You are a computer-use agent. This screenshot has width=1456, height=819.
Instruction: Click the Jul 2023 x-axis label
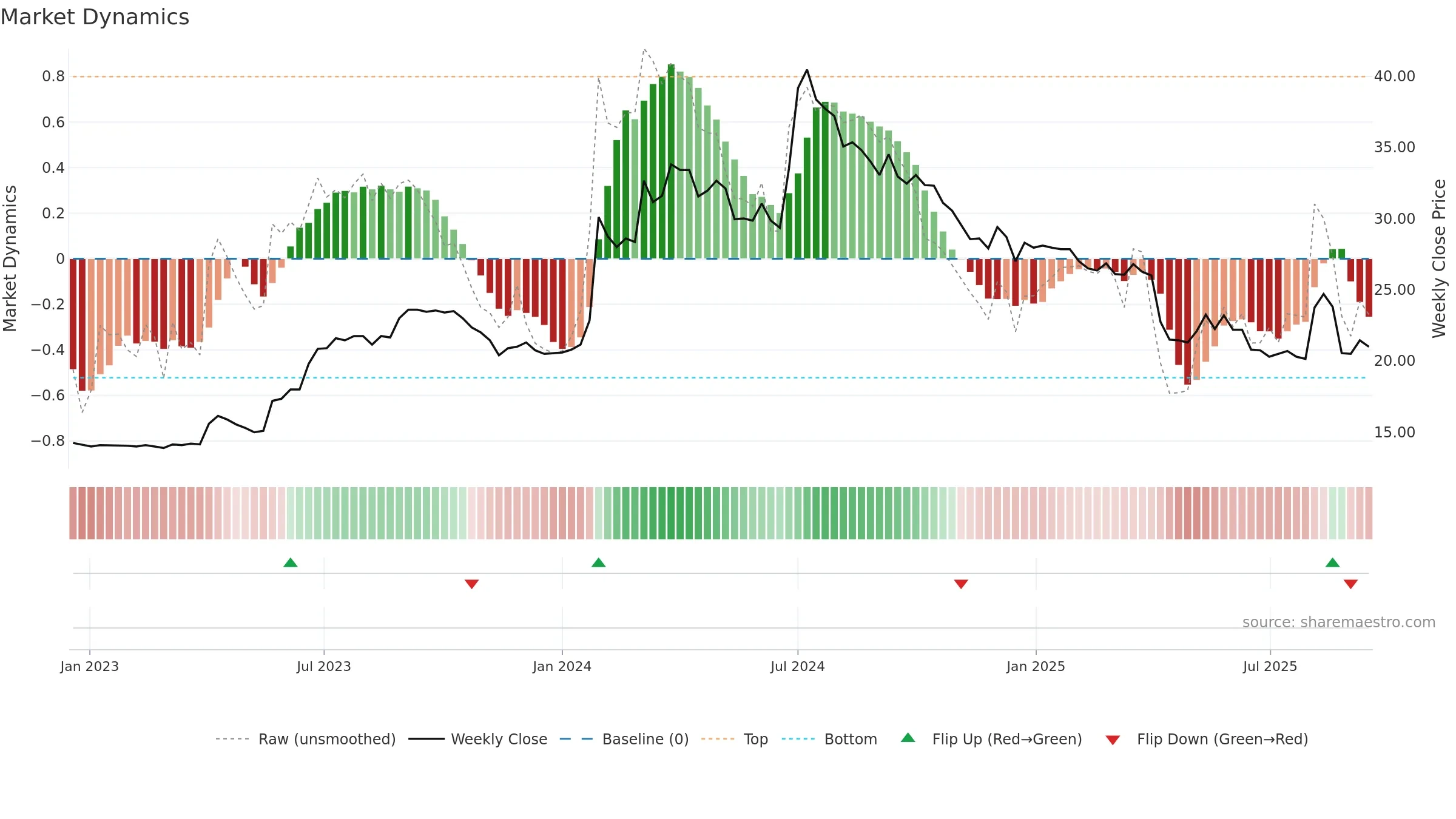pos(324,666)
